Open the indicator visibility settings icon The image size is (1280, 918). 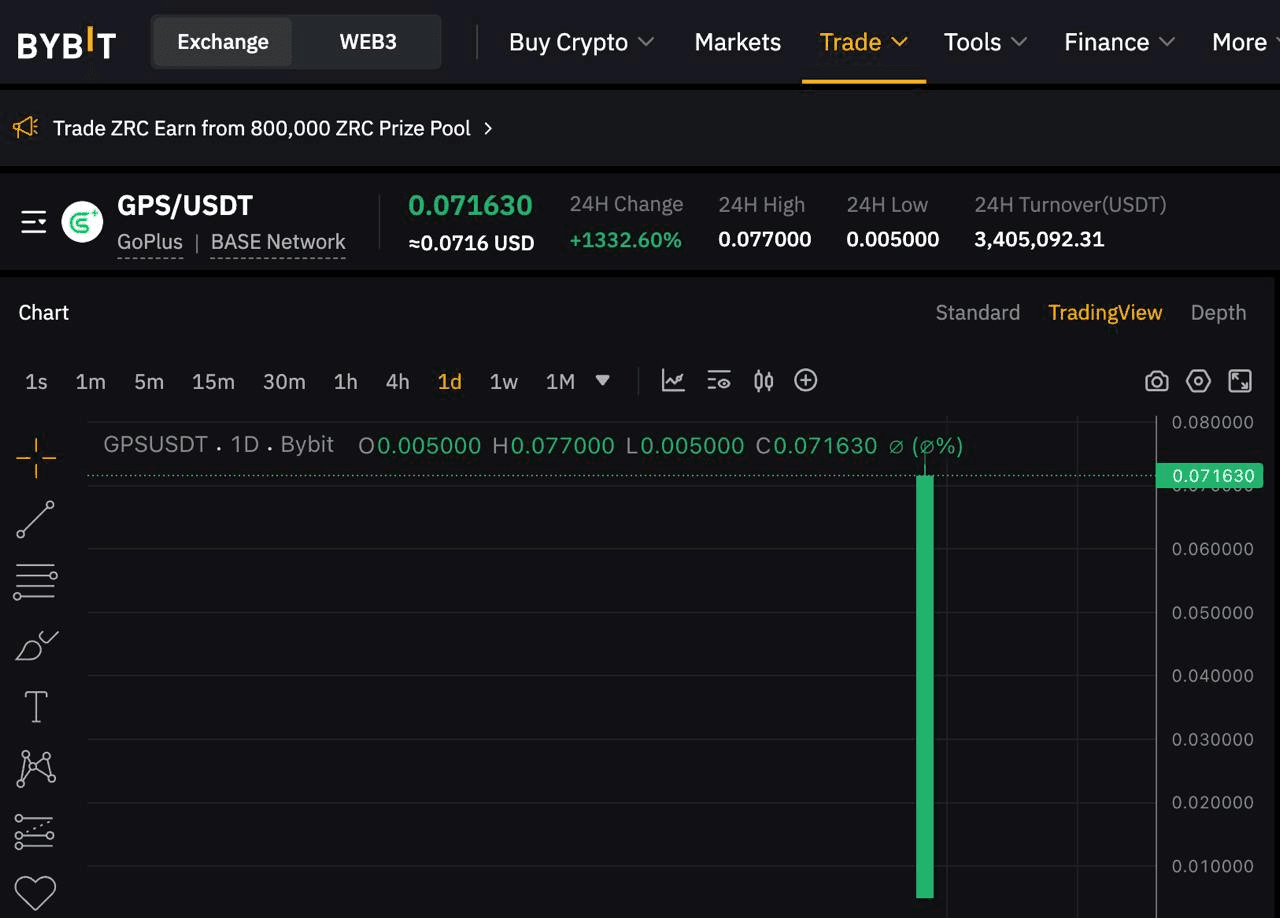pos(719,381)
